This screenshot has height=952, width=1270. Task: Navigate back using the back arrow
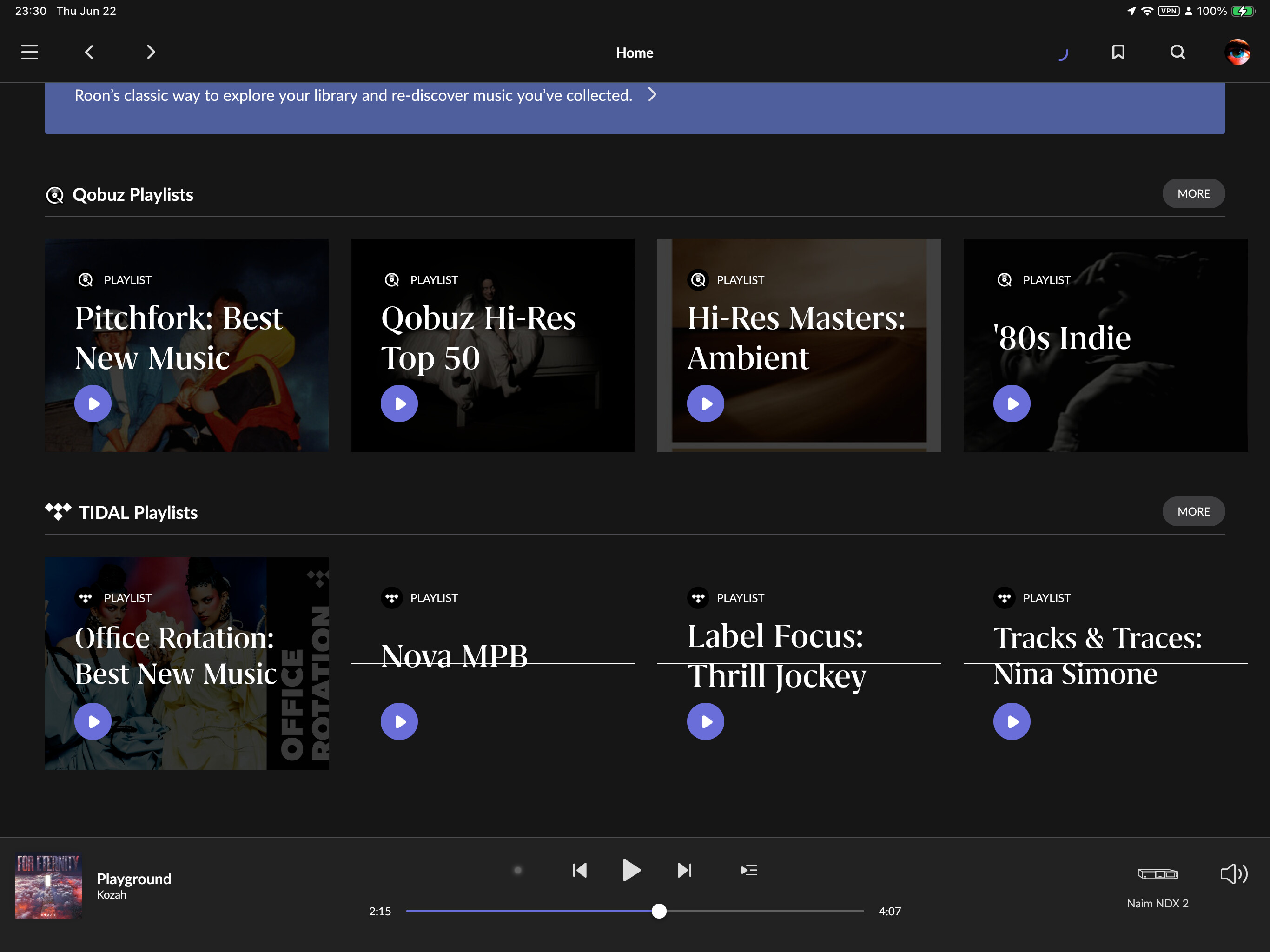(x=90, y=52)
